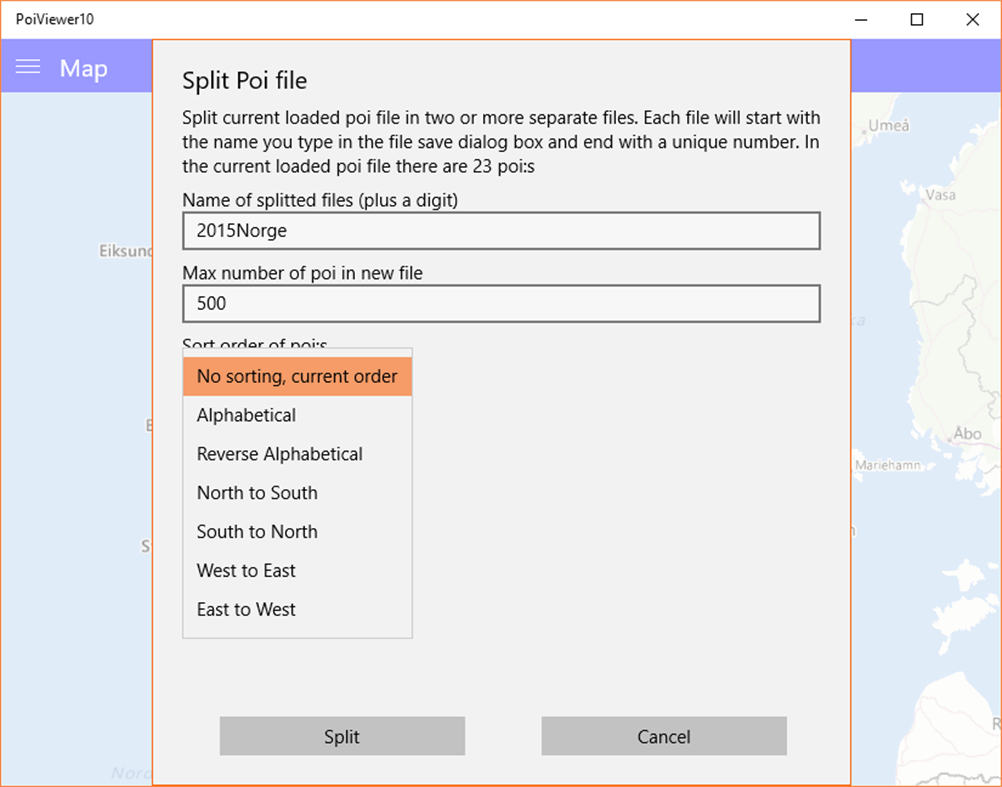Select "East to West" sort order

tap(246, 610)
